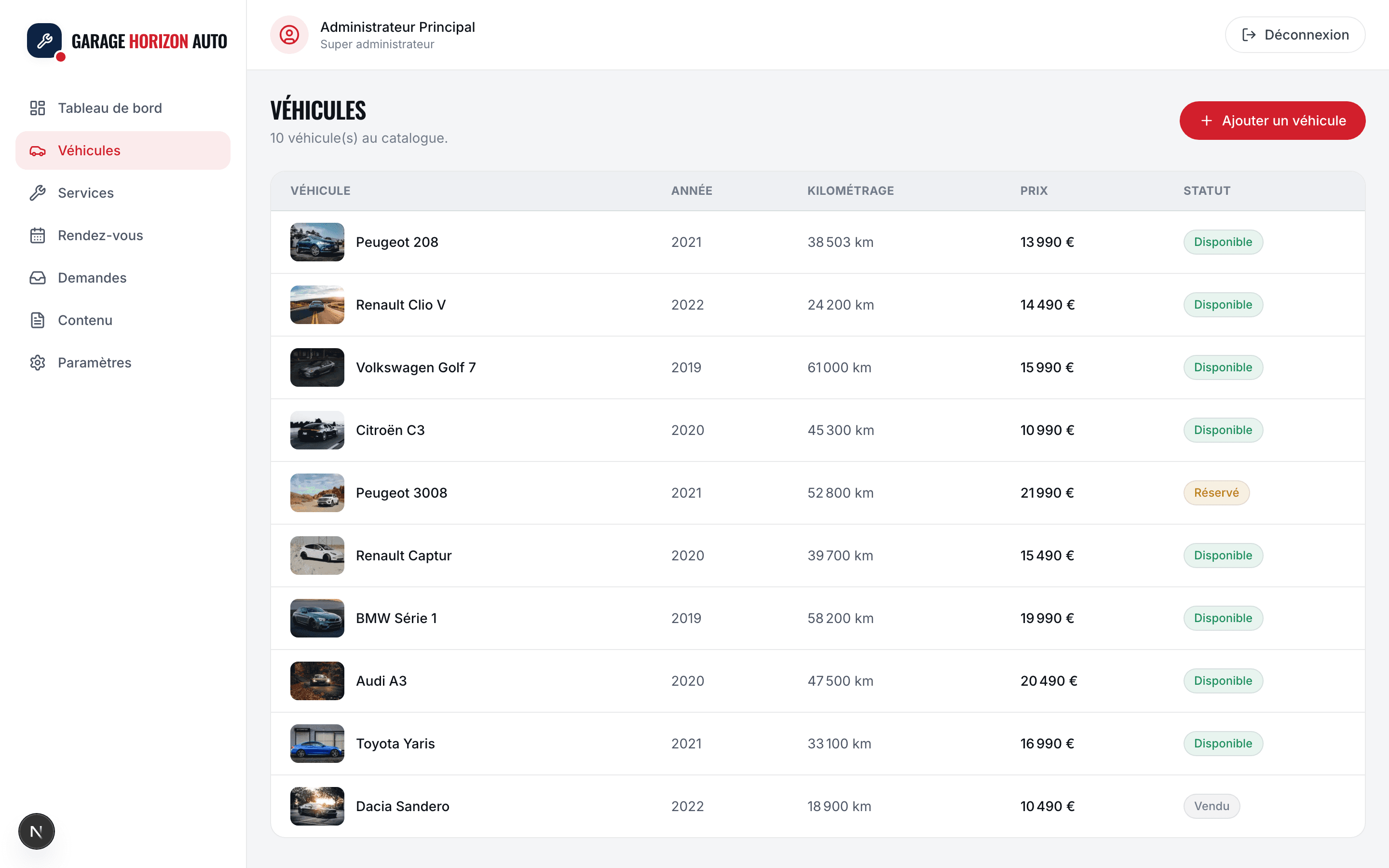Viewport: 1389px width, 868px height.
Task: Click the PRIX column header
Action: (x=1034, y=190)
